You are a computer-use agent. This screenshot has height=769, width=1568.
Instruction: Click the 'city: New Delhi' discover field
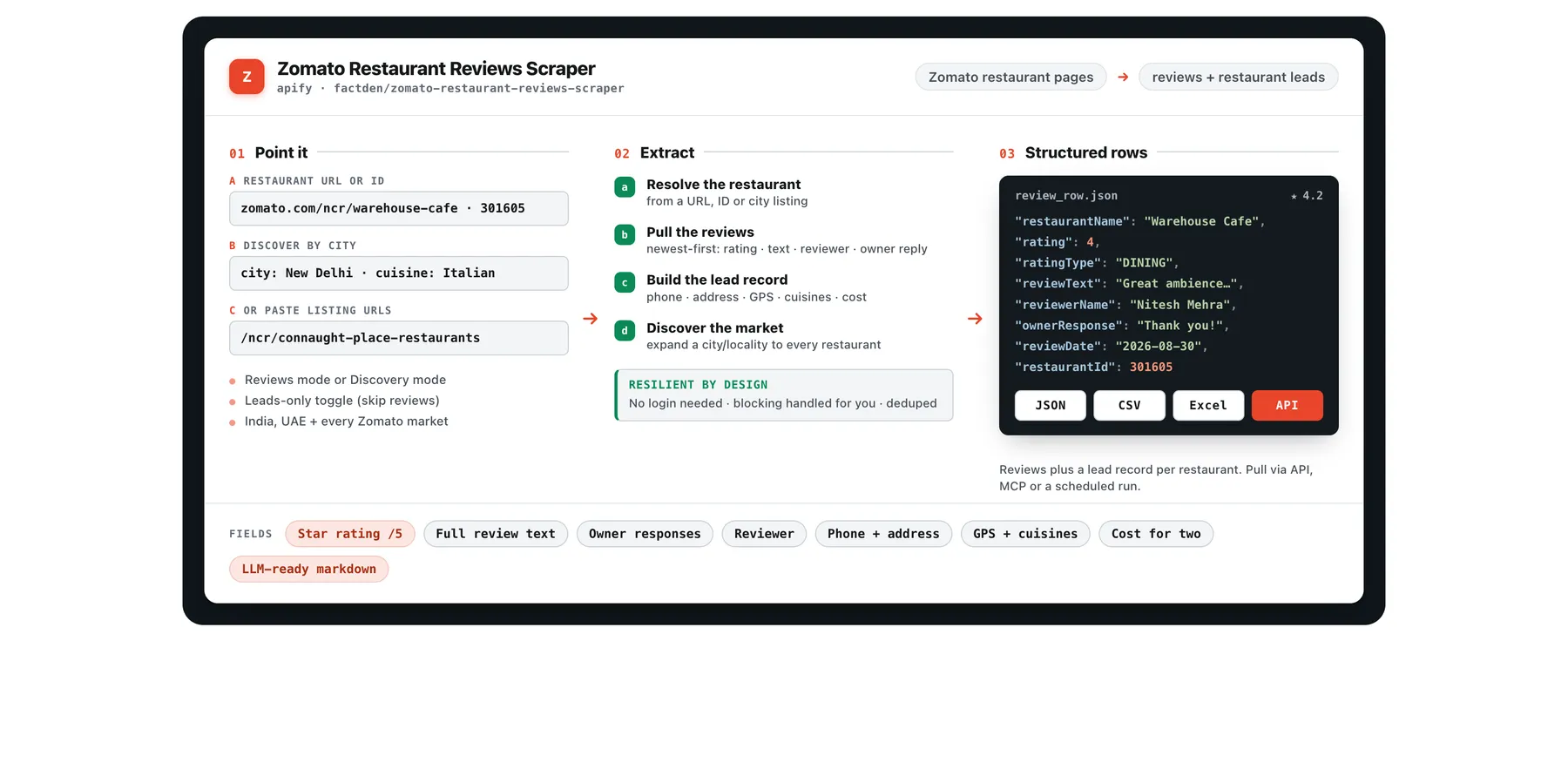coord(399,273)
